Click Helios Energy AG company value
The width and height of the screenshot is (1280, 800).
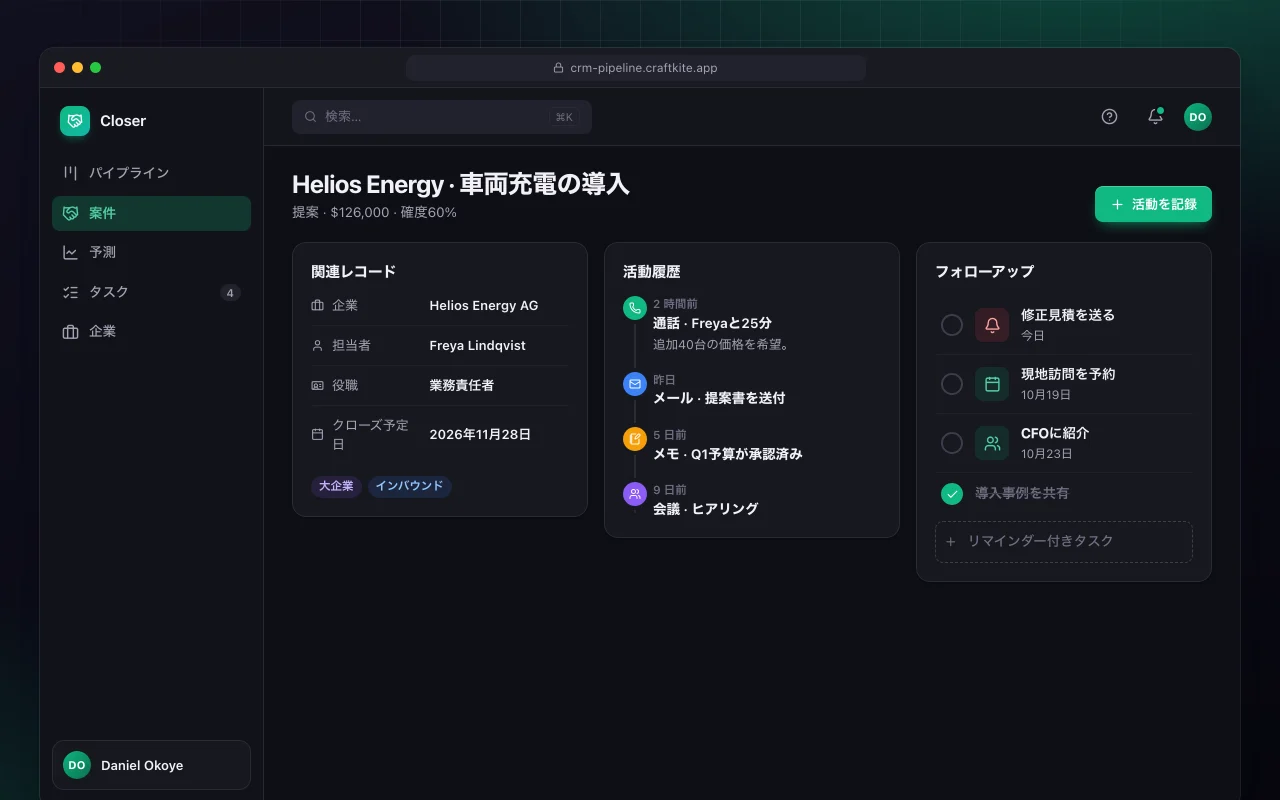click(x=484, y=306)
